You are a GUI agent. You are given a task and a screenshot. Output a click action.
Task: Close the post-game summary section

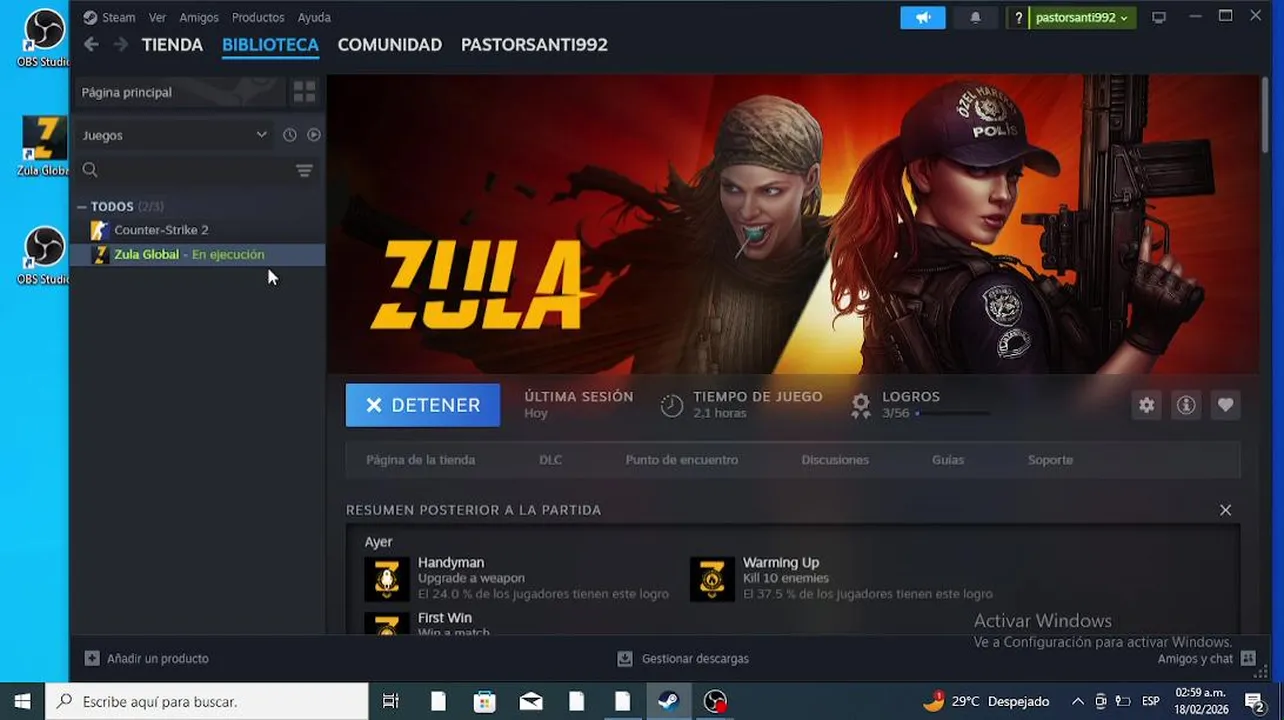pyautogui.click(x=1225, y=510)
